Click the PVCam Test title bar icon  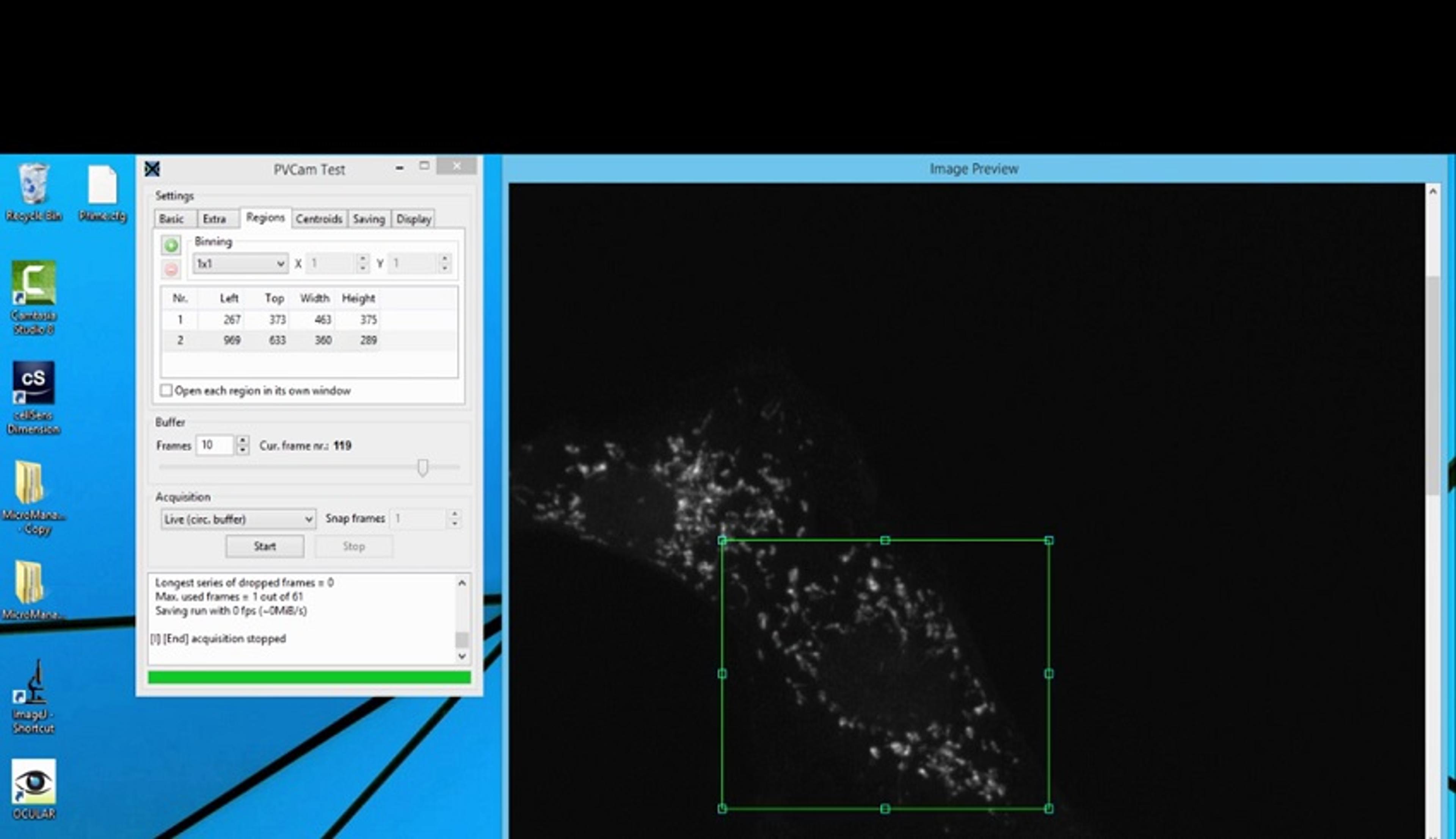tap(152, 169)
